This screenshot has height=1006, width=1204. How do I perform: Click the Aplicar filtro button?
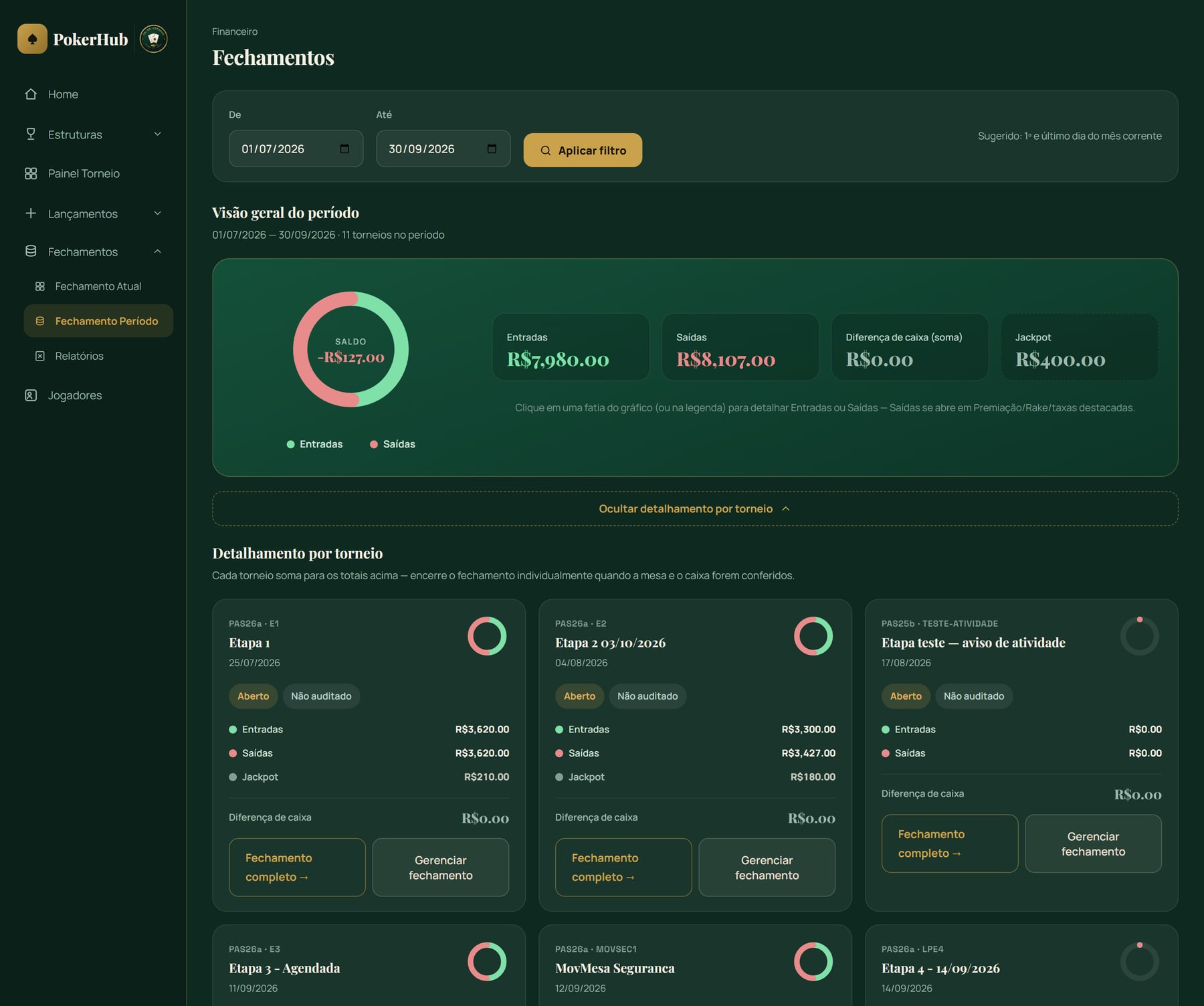tap(583, 150)
